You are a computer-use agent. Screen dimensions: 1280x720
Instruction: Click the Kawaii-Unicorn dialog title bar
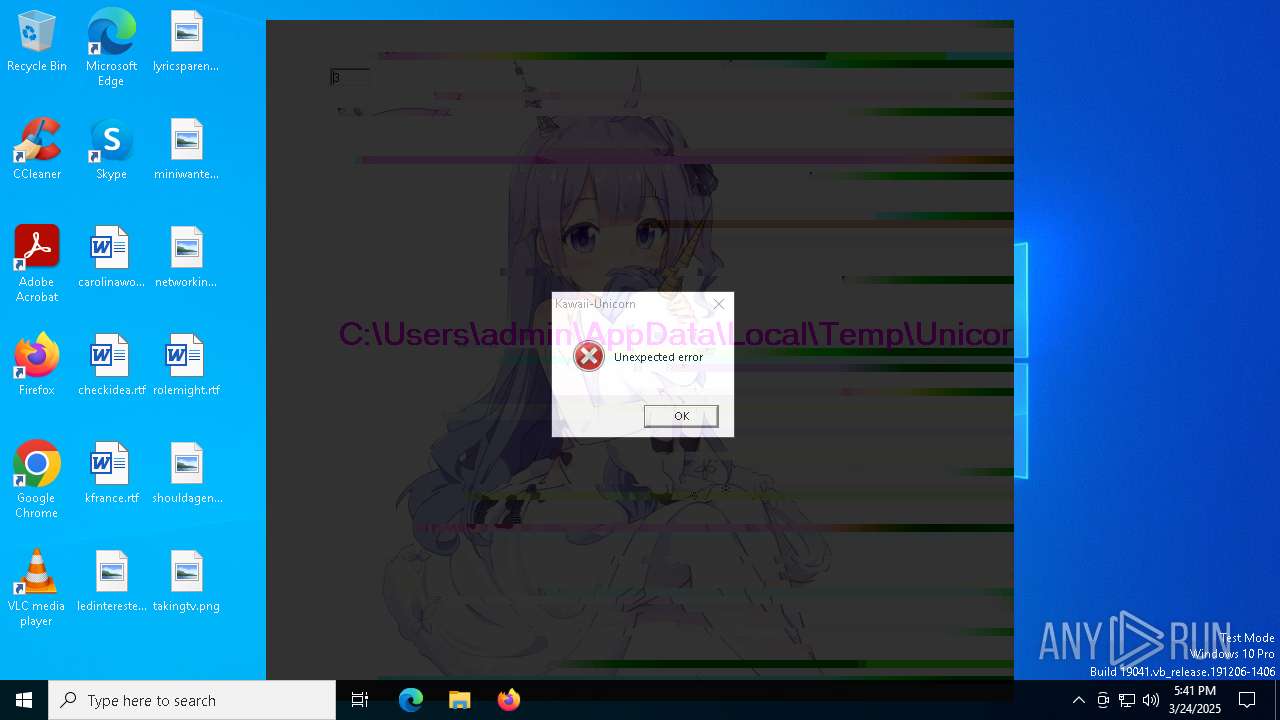643,304
